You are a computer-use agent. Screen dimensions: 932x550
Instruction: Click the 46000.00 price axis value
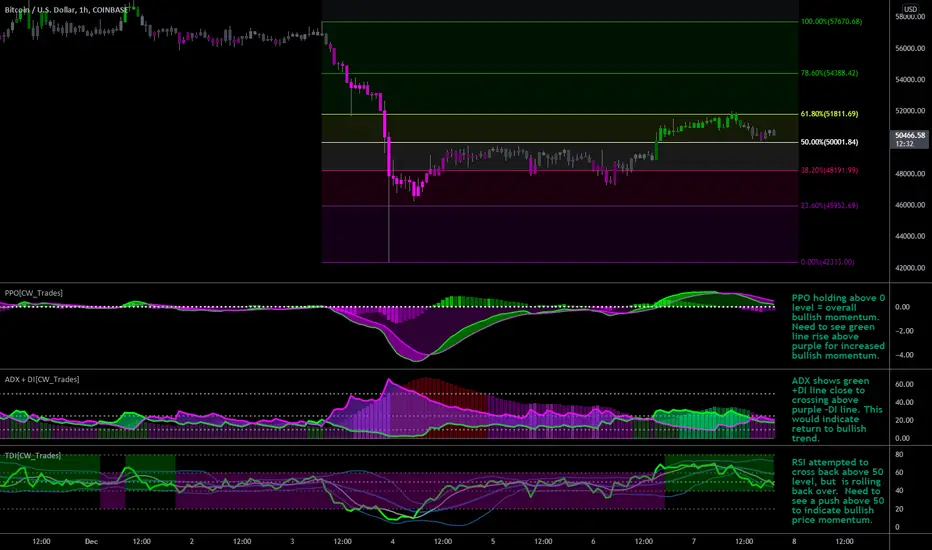point(910,205)
